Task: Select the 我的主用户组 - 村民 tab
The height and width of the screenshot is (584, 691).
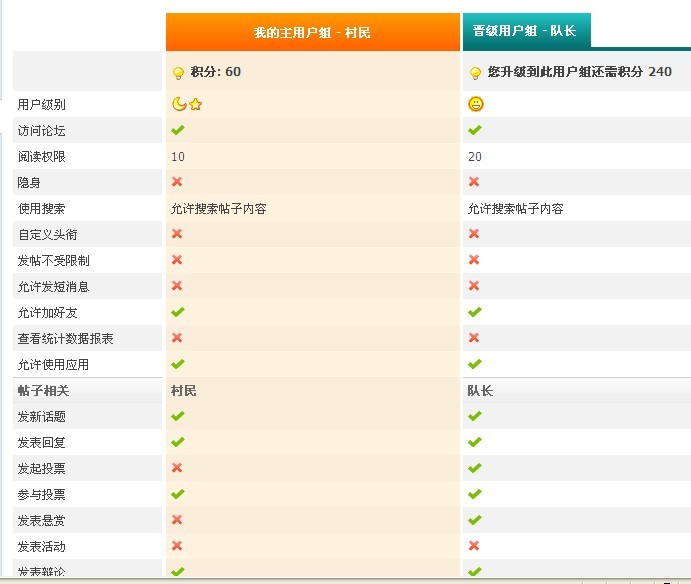Action: click(312, 33)
